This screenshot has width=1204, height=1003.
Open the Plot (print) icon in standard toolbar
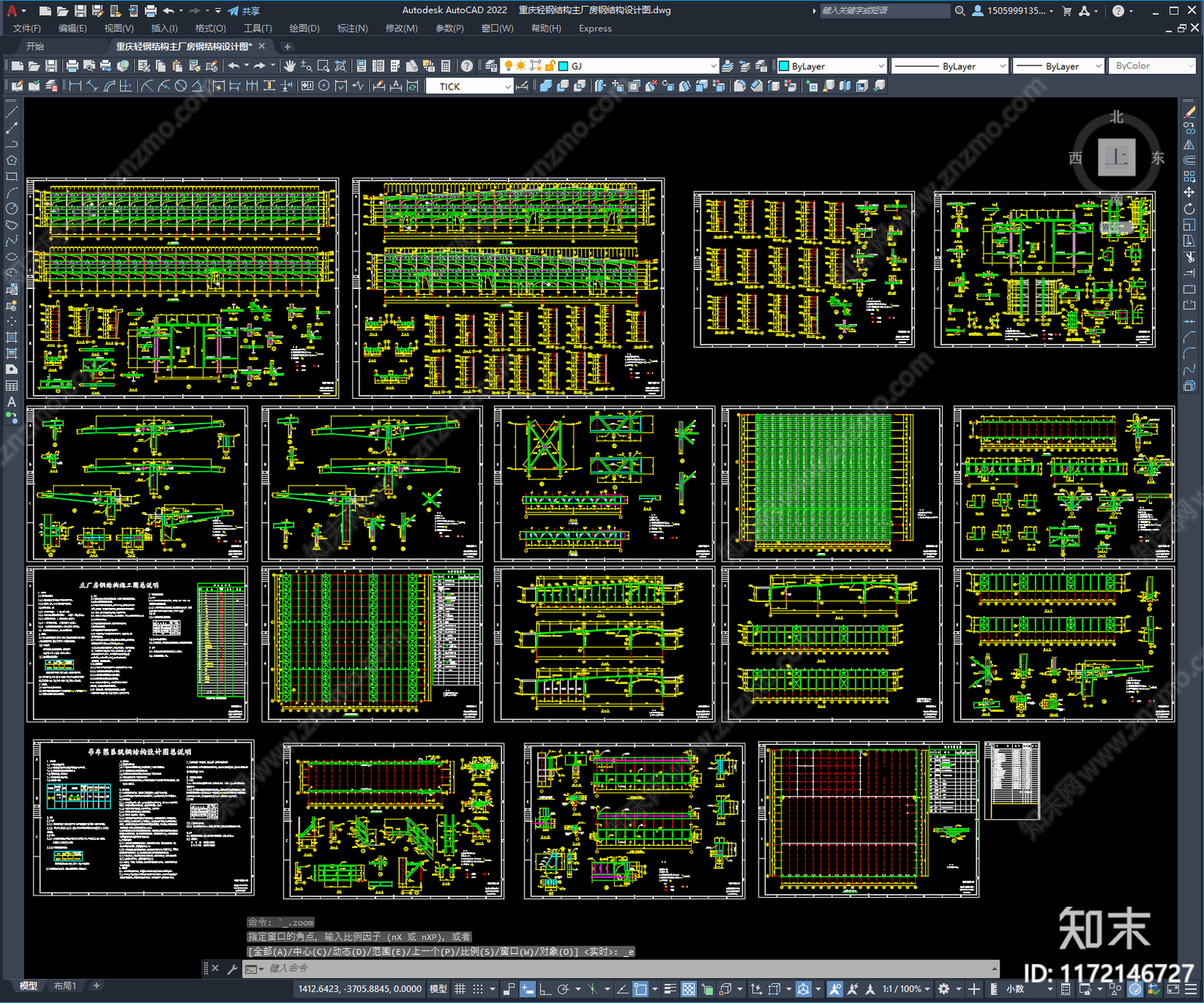(73, 66)
